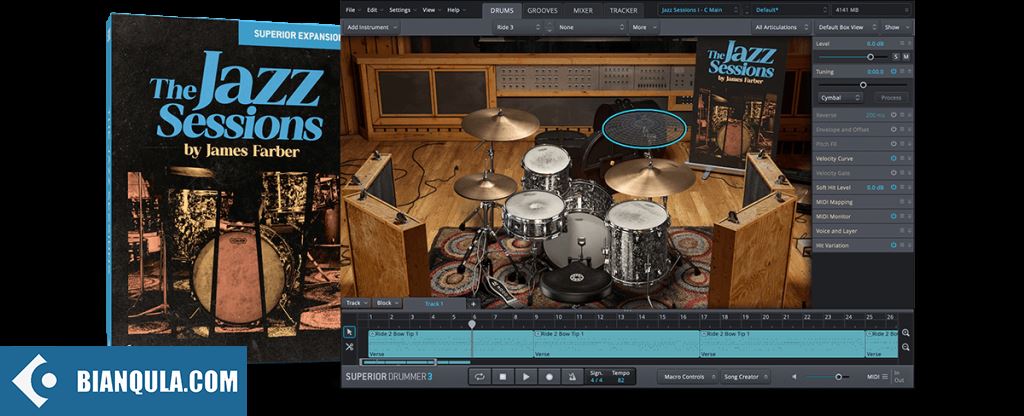The image size is (1024, 416).
Task: Toggle the Soft Hit Level power button
Action: pyautogui.click(x=893, y=187)
